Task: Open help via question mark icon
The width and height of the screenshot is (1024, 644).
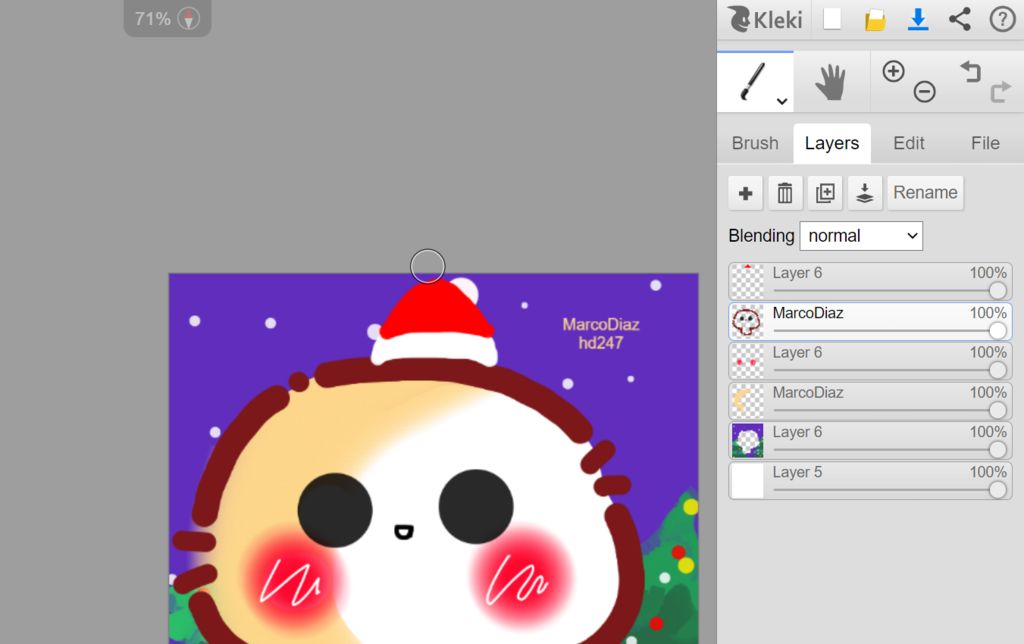Action: click(1002, 19)
